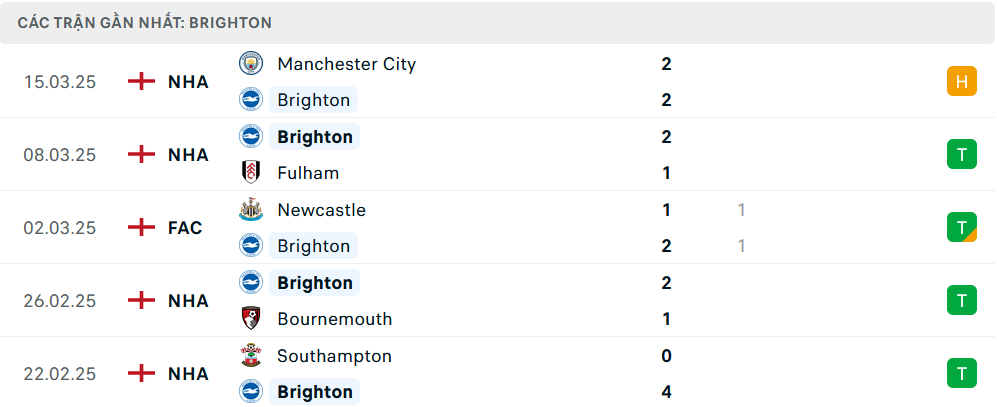Select the FAC competition label

(185, 228)
